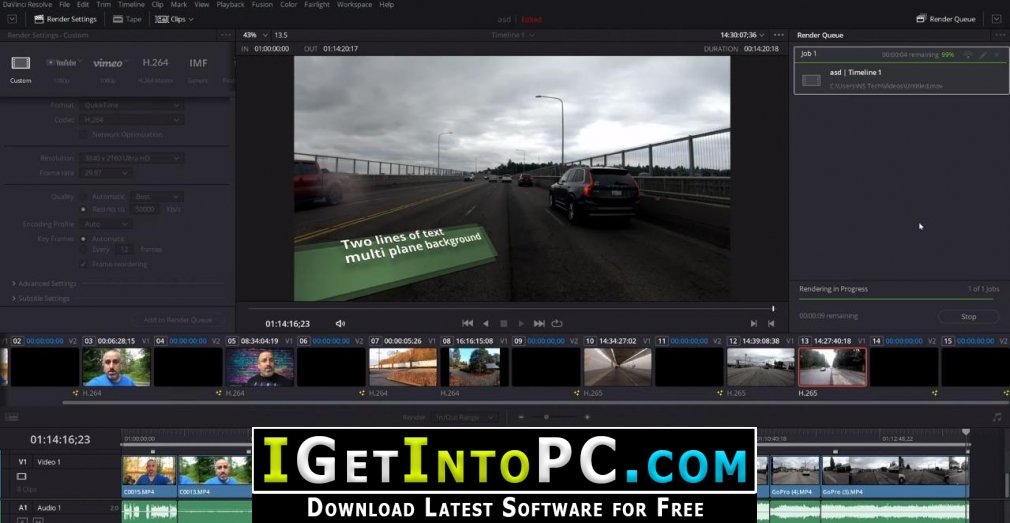Select the H.264 Master preset
This screenshot has height=523, width=1010.
[x=155, y=70]
